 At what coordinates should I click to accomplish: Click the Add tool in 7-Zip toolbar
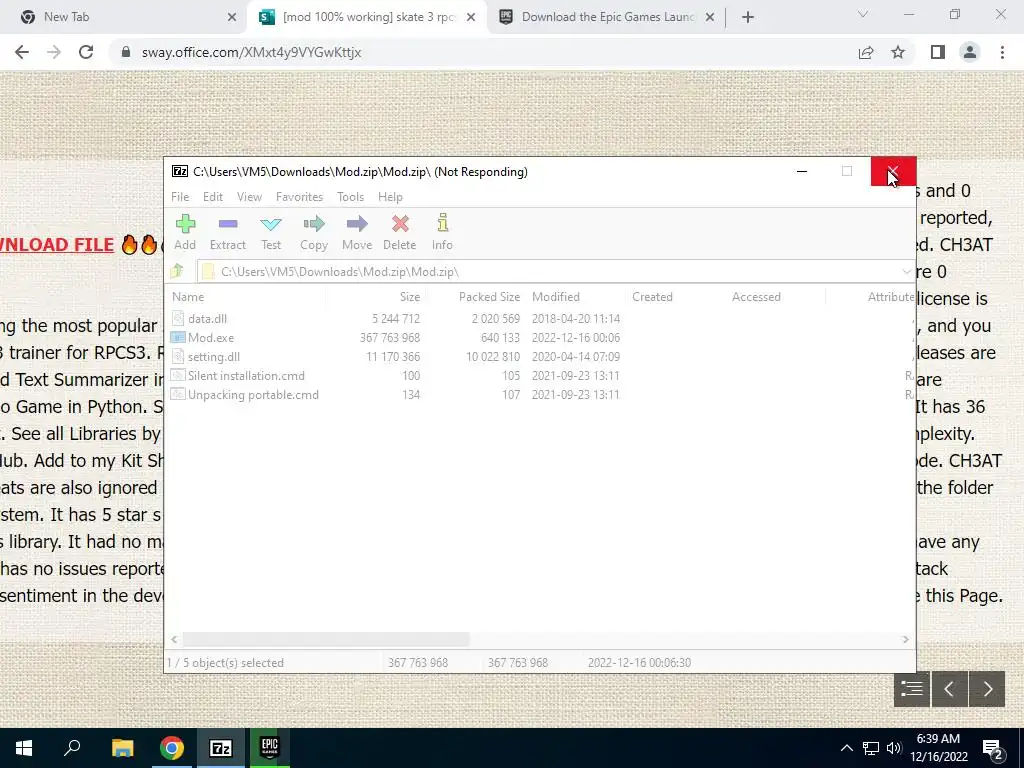pos(185,232)
